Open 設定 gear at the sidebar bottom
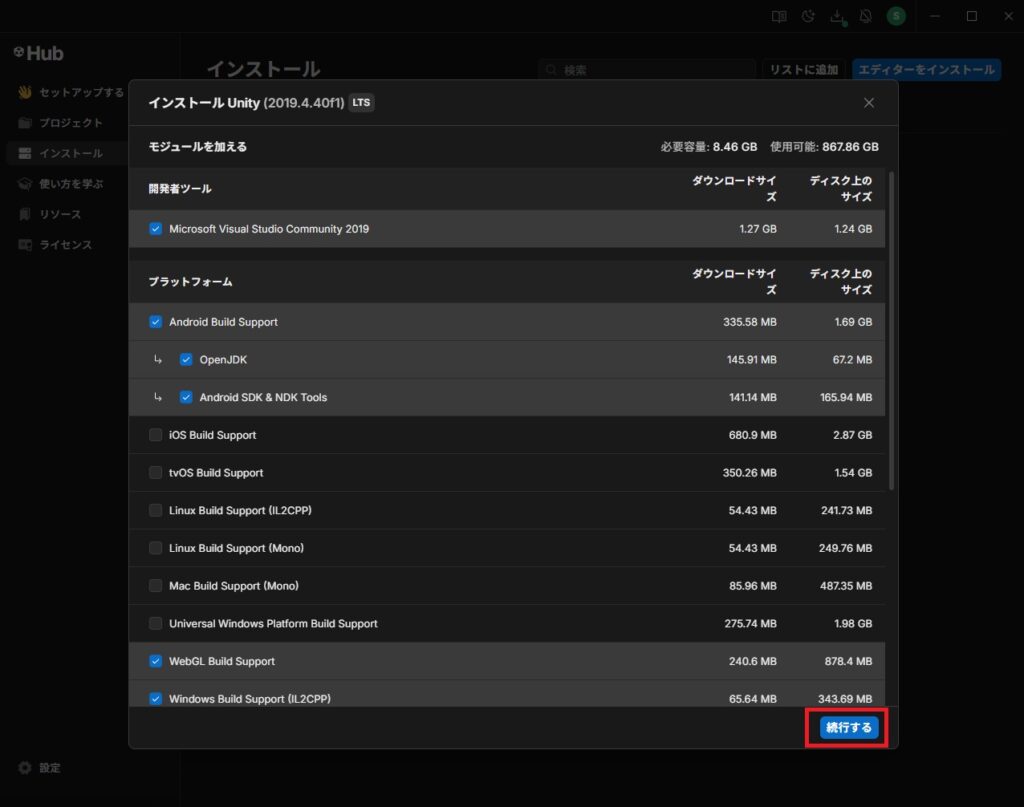The height and width of the screenshot is (807, 1024). click(39, 768)
